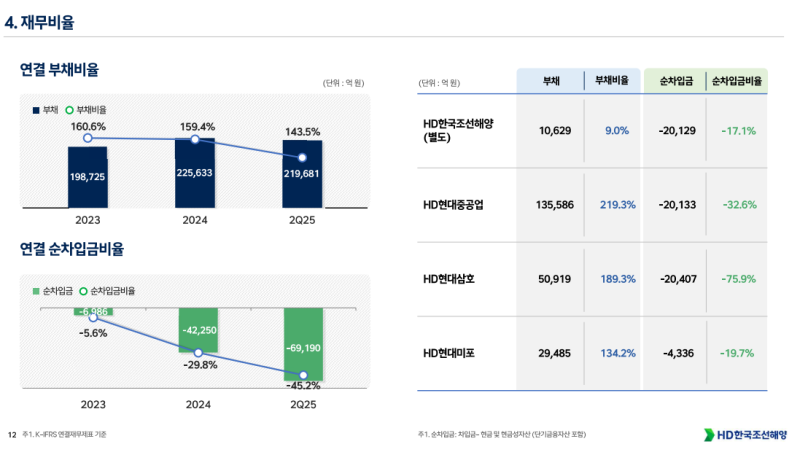Image resolution: width=800 pixels, height=452 pixels.
Task: Select the 부채비율 column header
Action: click(x=611, y=81)
